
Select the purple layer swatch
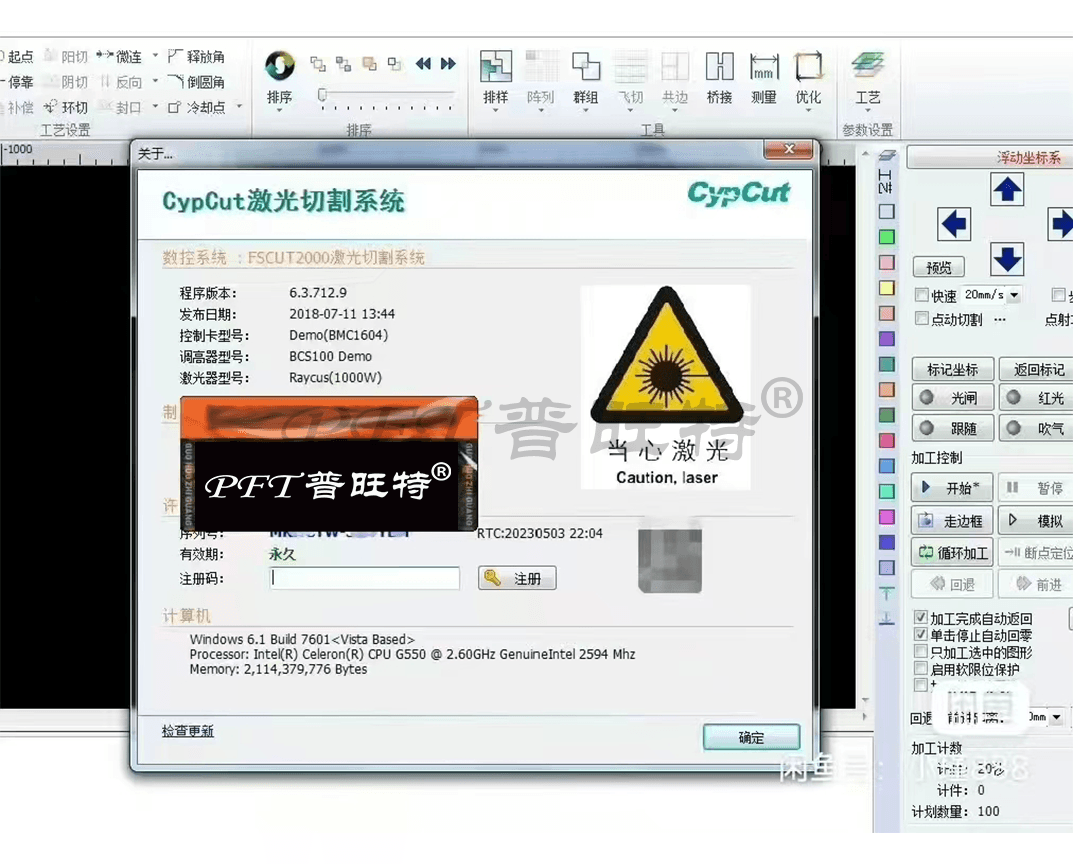click(887, 339)
